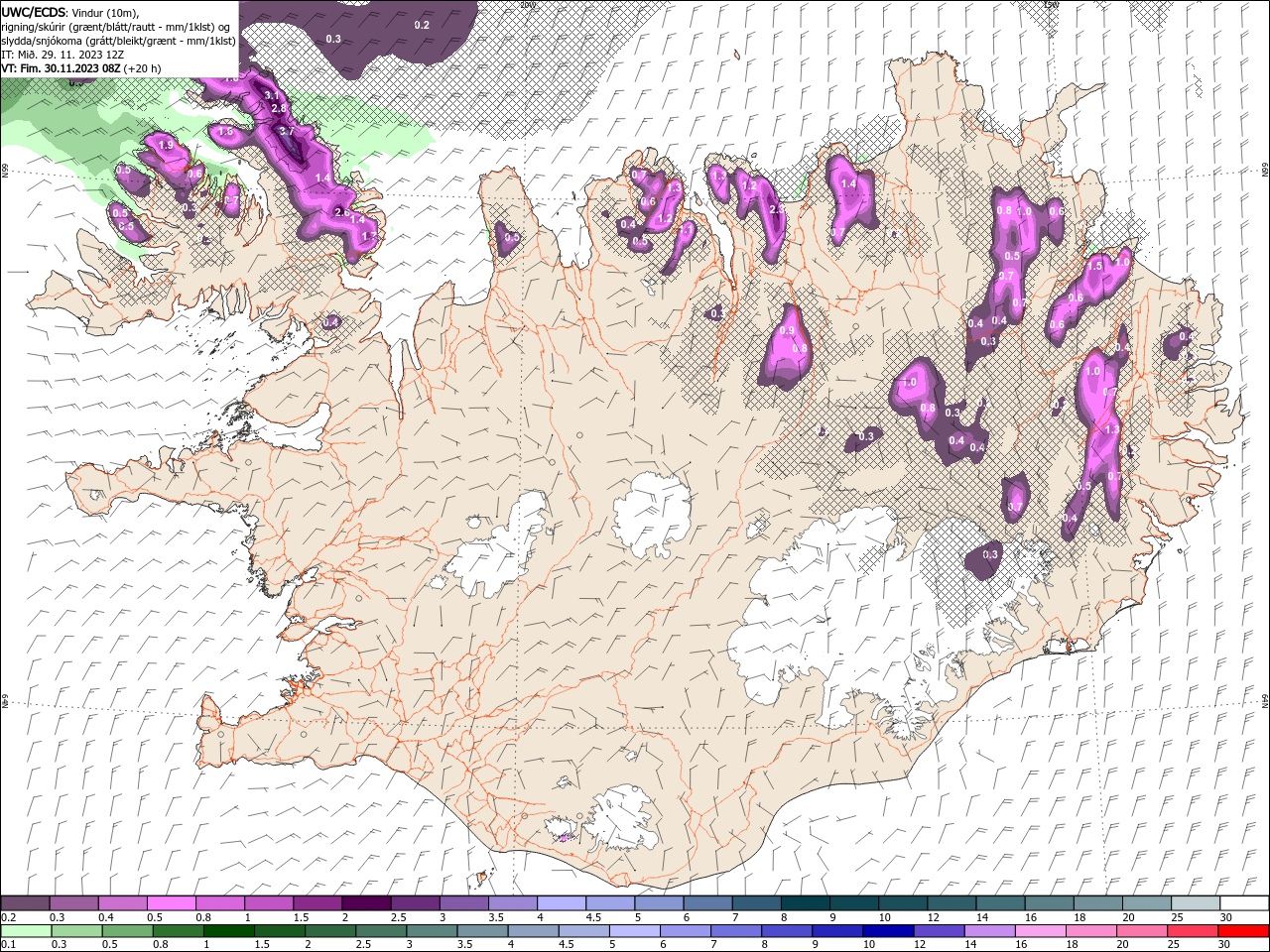Select the top-row swatch starting at 6
Image resolution: width=1270 pixels, height=952 pixels.
pyautogui.click(x=707, y=903)
